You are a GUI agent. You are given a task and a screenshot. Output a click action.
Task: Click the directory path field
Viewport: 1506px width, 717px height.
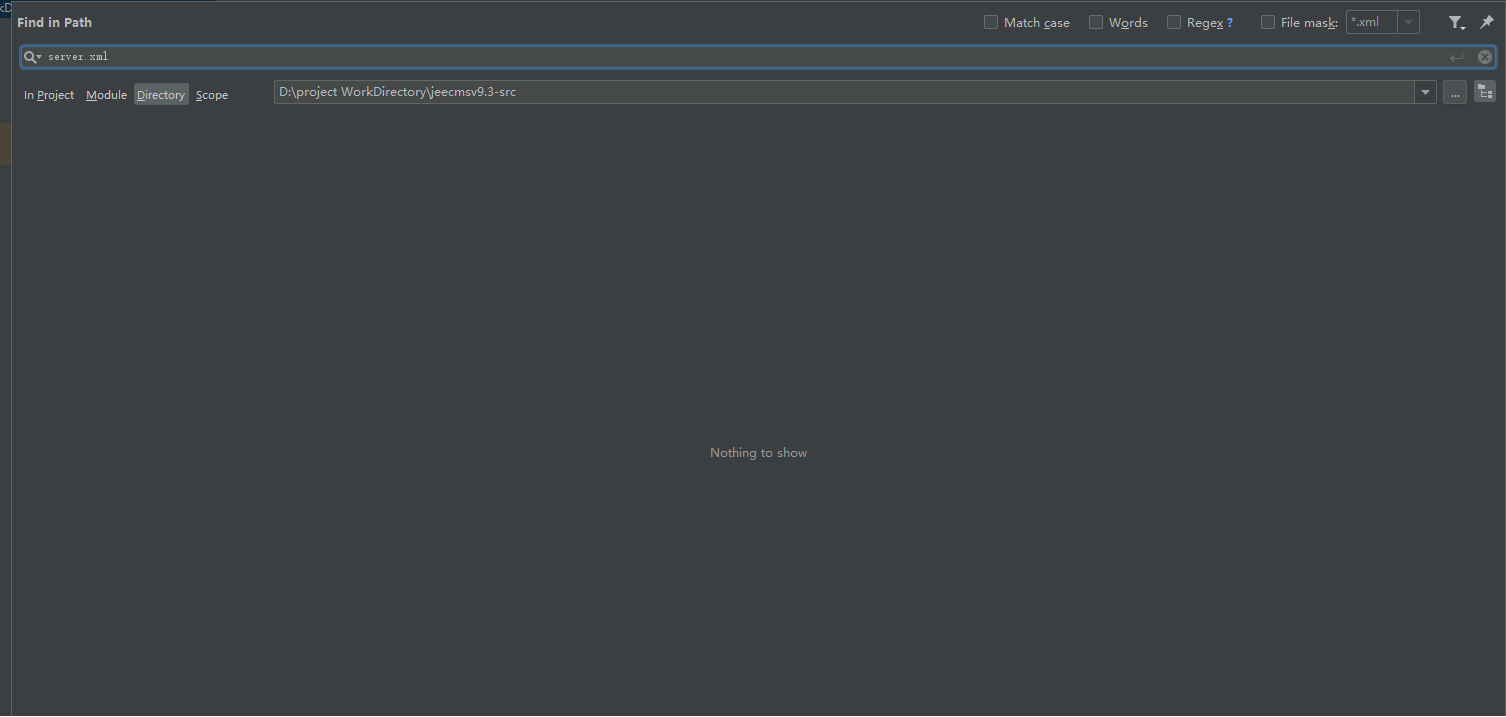click(844, 92)
